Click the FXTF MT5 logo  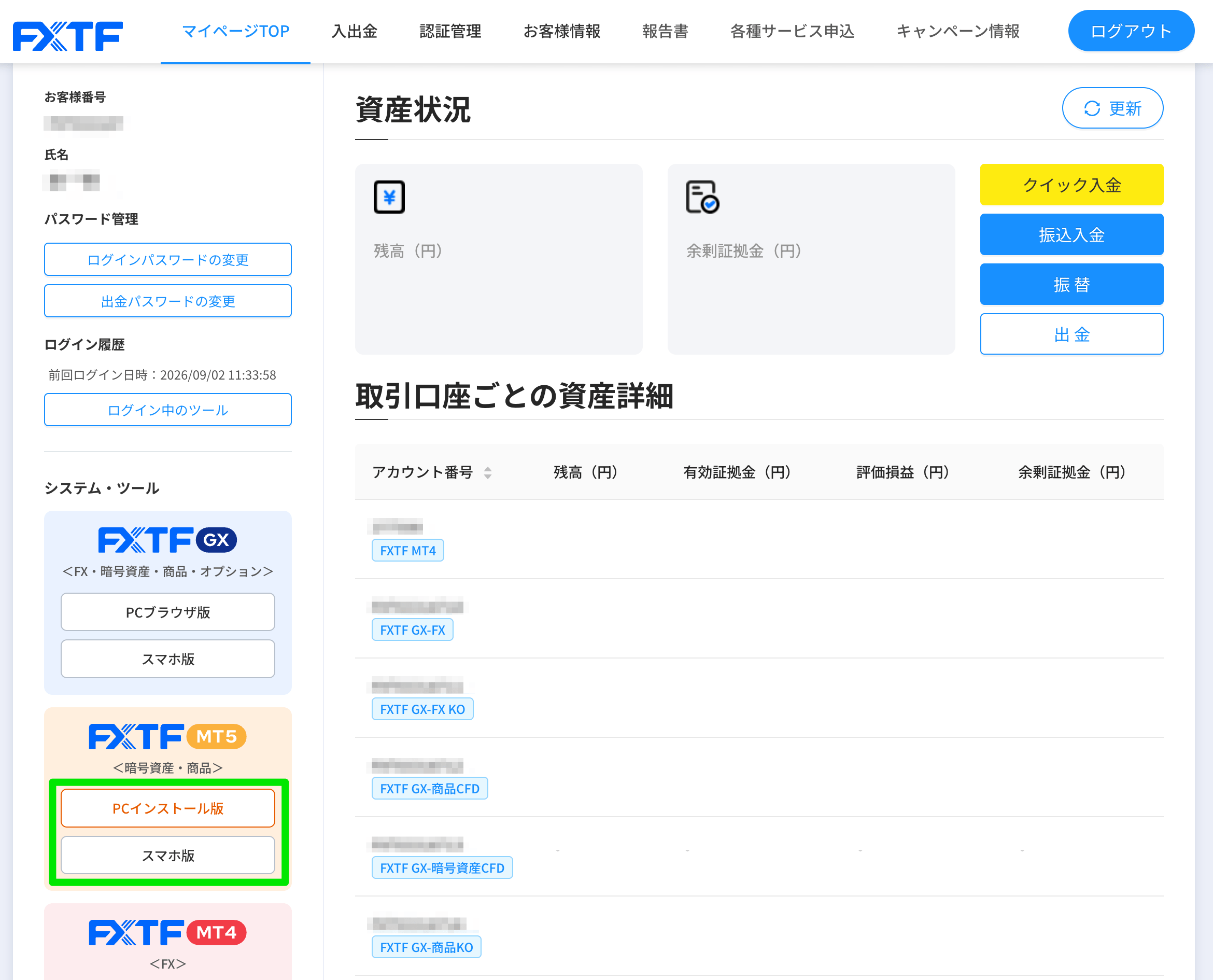[x=167, y=736]
